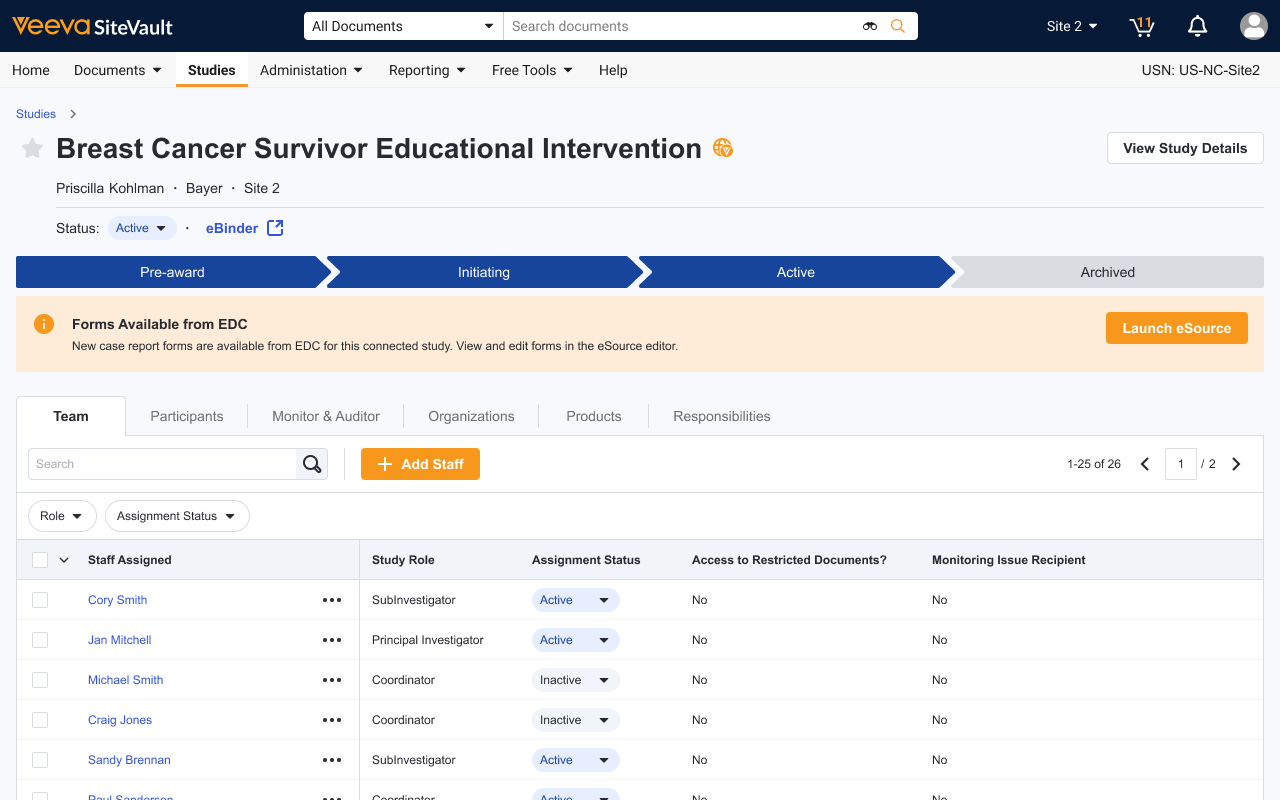Open the notifications bell
The height and width of the screenshot is (800, 1280).
point(1197,26)
